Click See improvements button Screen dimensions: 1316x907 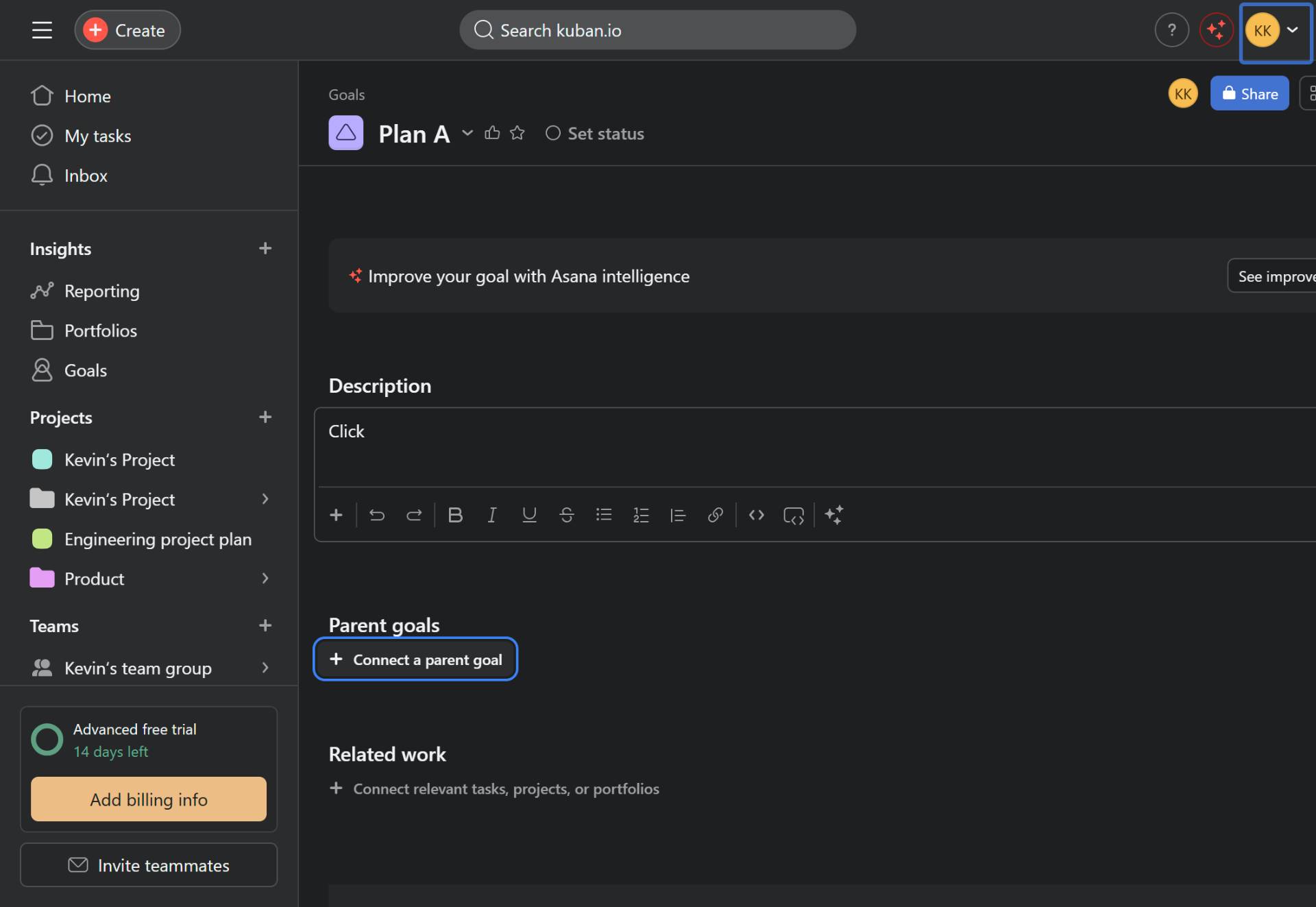click(x=1272, y=276)
